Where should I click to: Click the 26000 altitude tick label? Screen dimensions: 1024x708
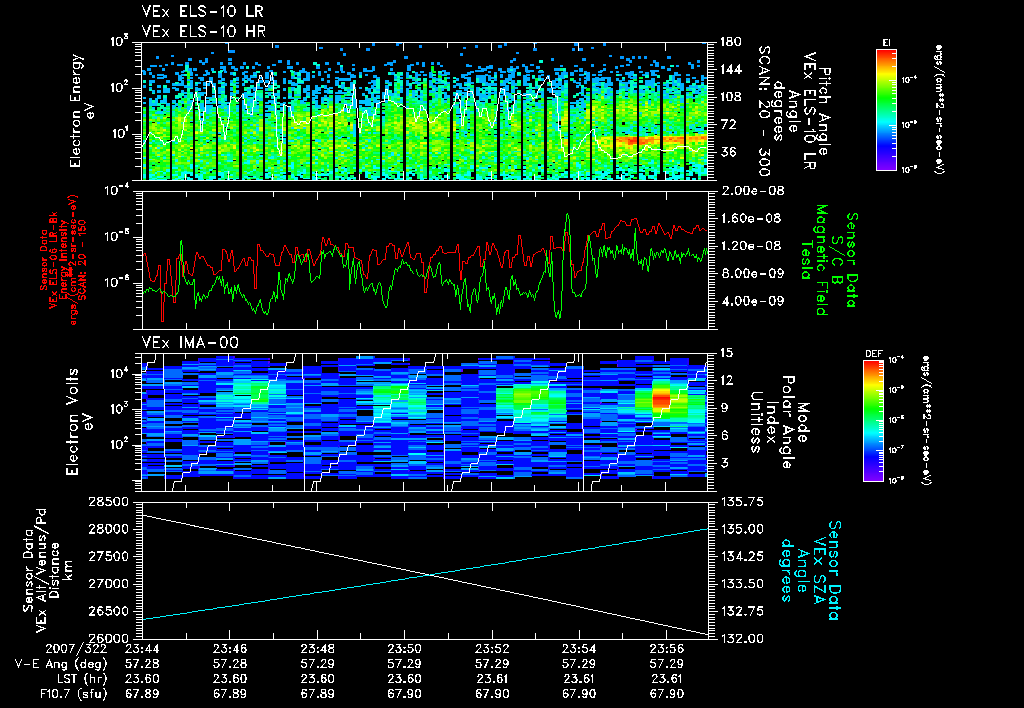pos(108,638)
